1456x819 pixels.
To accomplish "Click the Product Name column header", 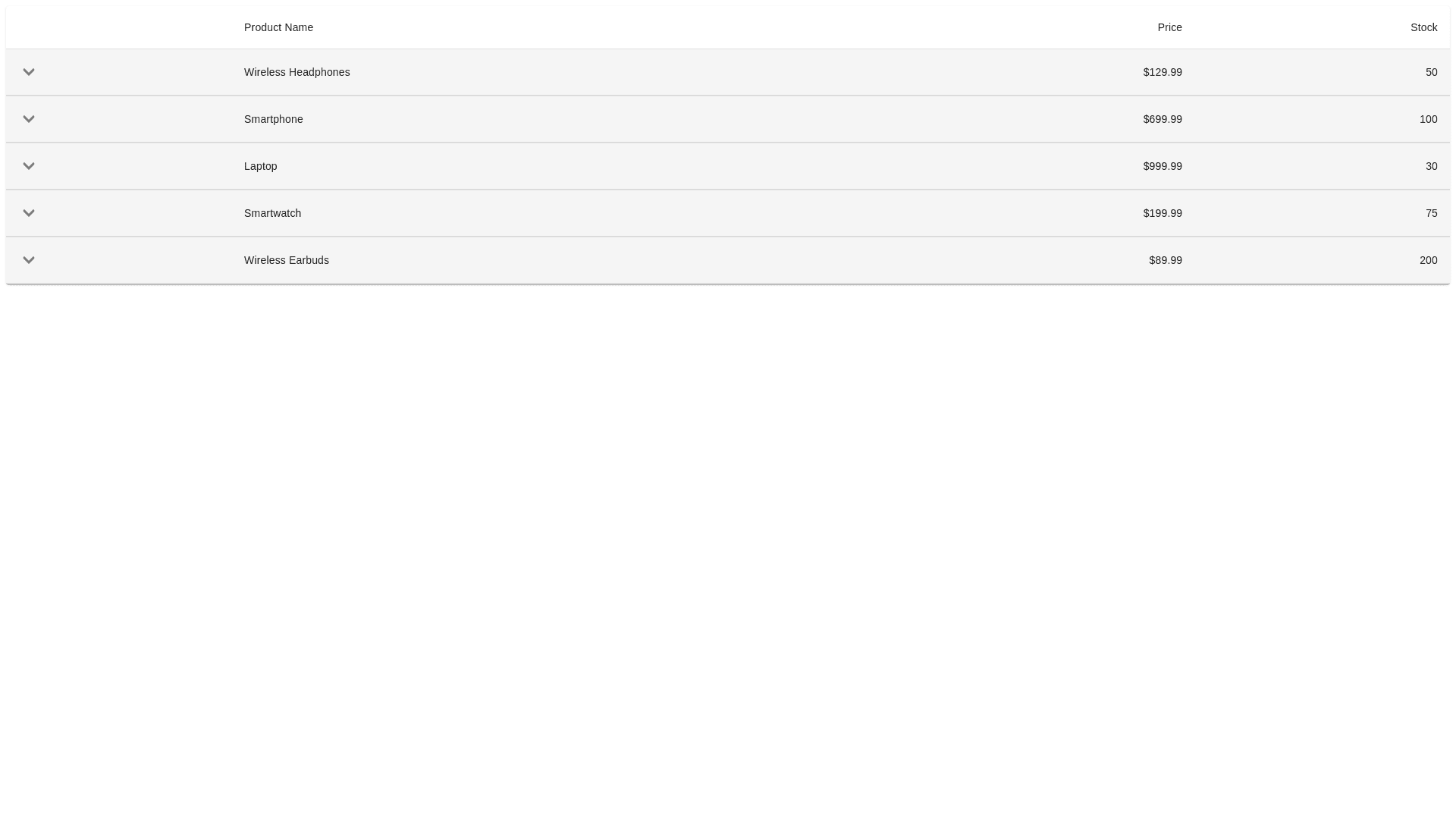I will pos(278,27).
